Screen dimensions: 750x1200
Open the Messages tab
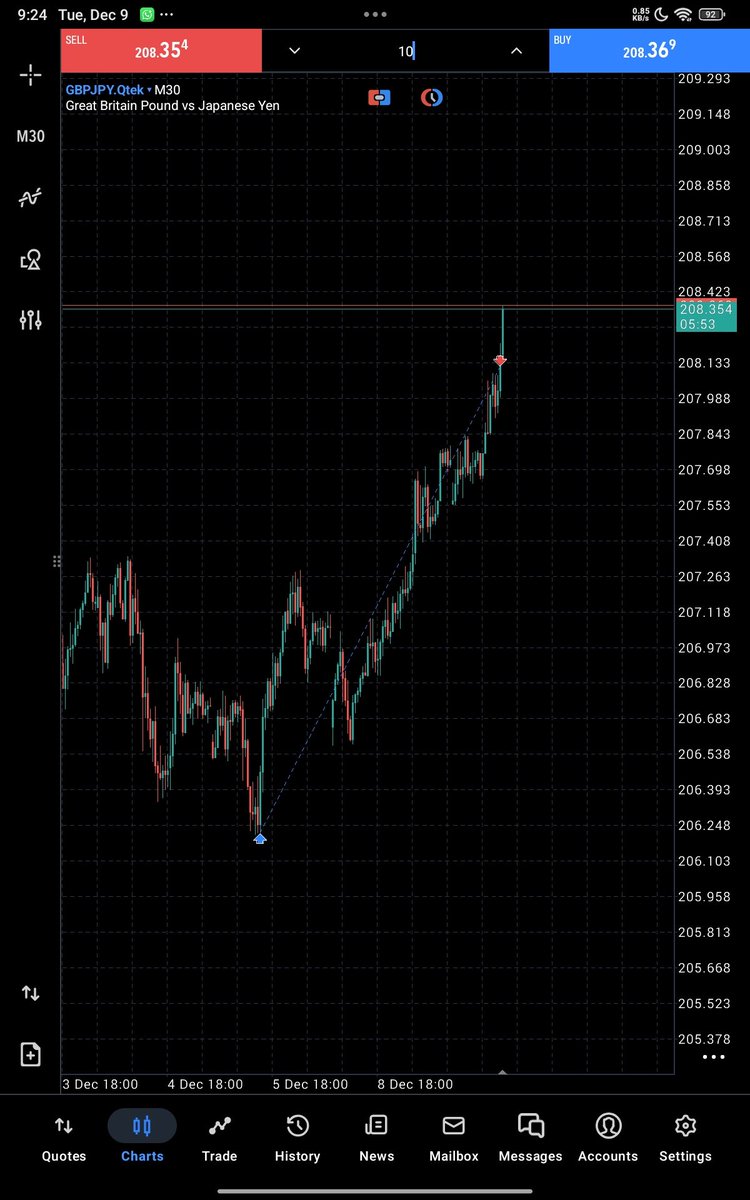tap(530, 1137)
